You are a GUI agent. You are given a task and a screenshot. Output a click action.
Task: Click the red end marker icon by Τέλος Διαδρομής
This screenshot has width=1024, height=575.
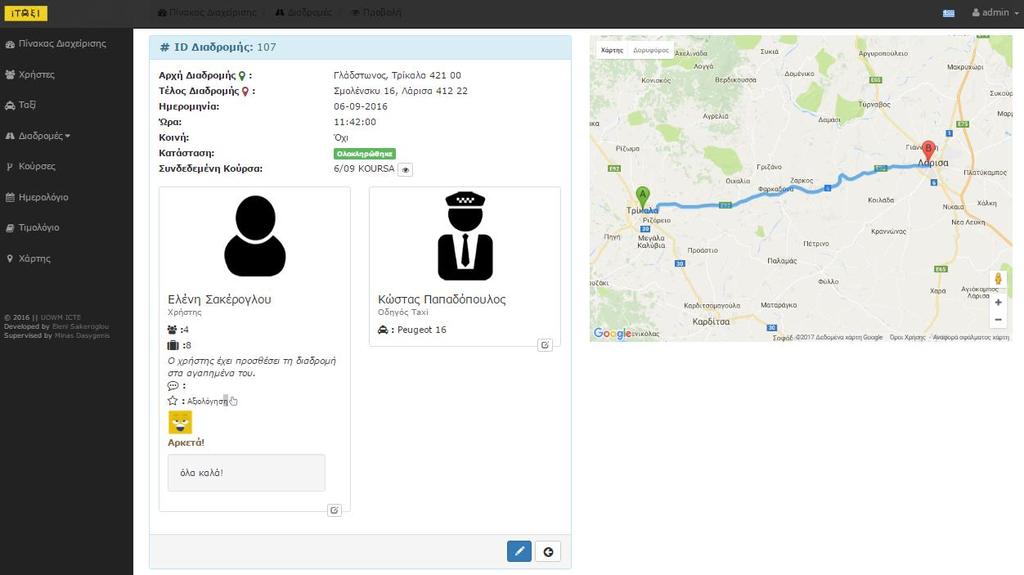click(246, 91)
